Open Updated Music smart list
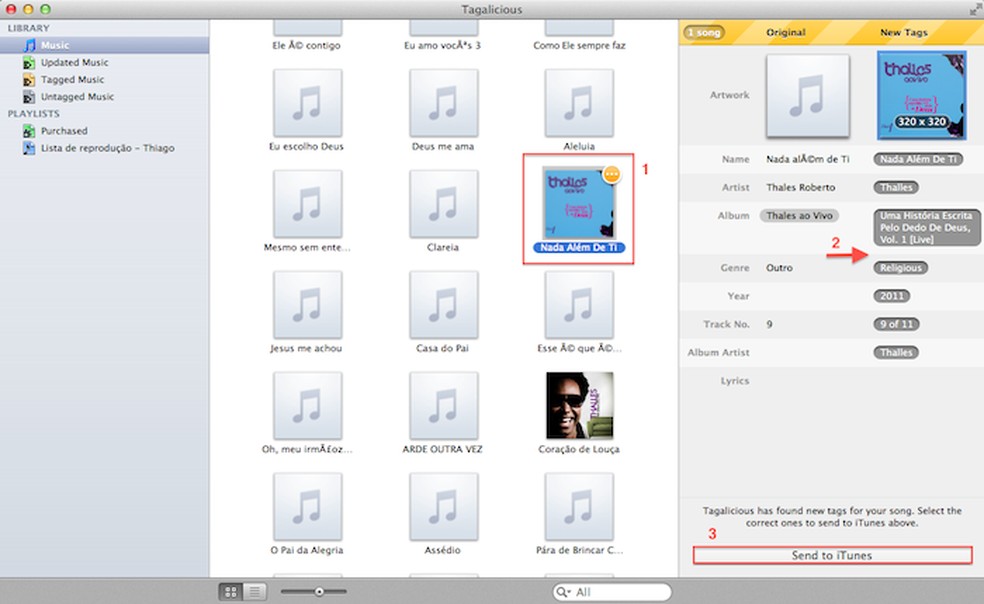This screenshot has height=604, width=984. (74, 62)
